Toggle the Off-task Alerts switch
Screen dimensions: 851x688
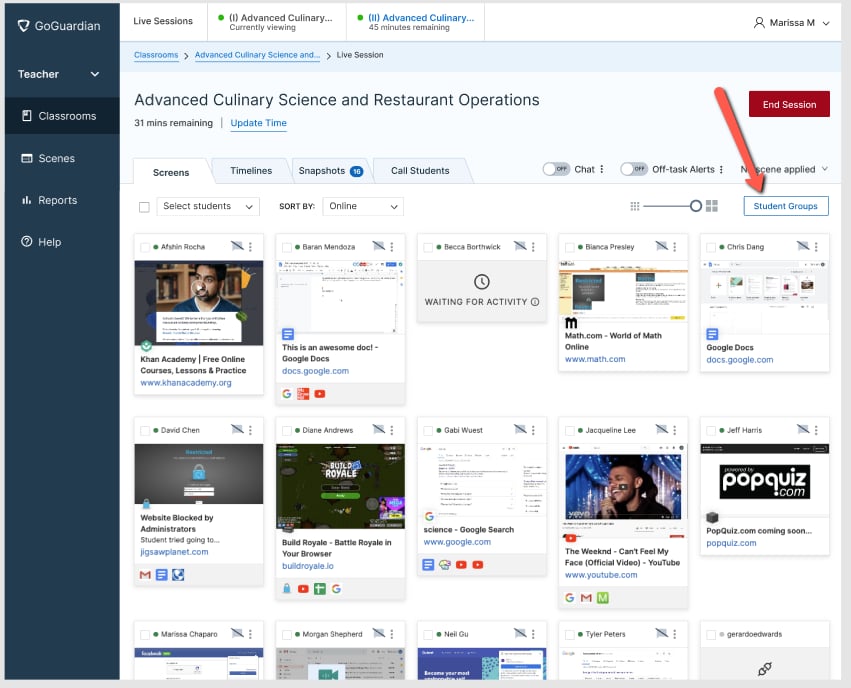click(634, 169)
